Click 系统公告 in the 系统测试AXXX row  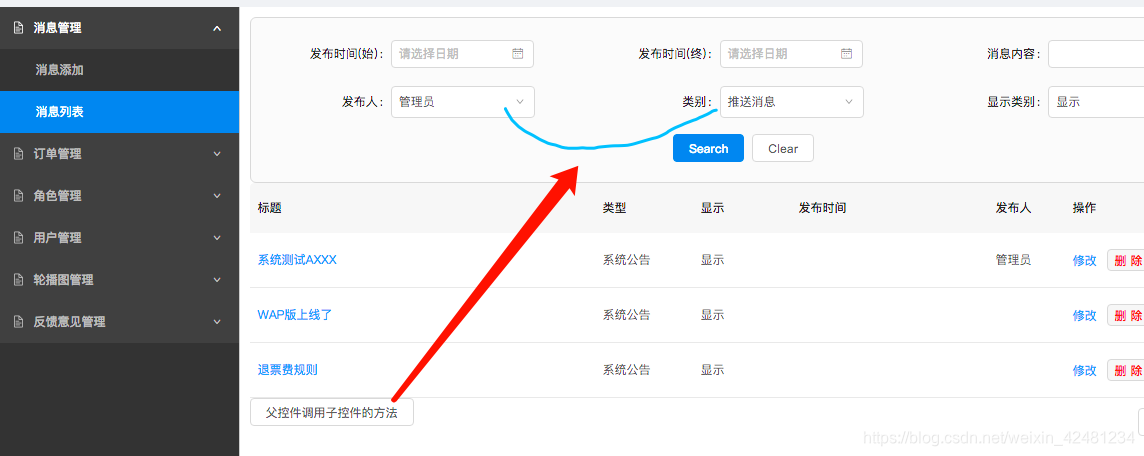[627, 260]
